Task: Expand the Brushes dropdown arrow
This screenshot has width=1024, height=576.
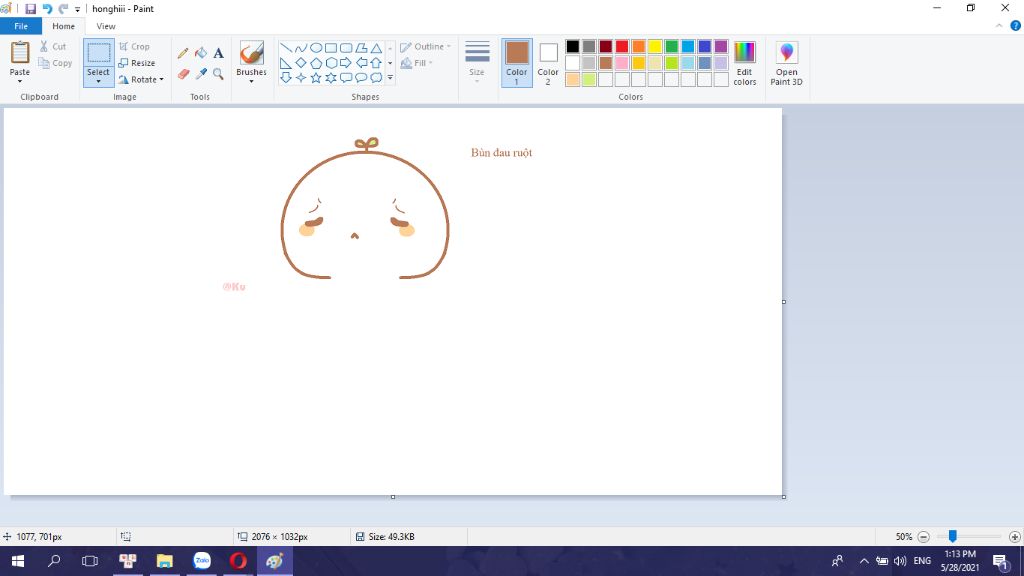Action: click(x=251, y=81)
